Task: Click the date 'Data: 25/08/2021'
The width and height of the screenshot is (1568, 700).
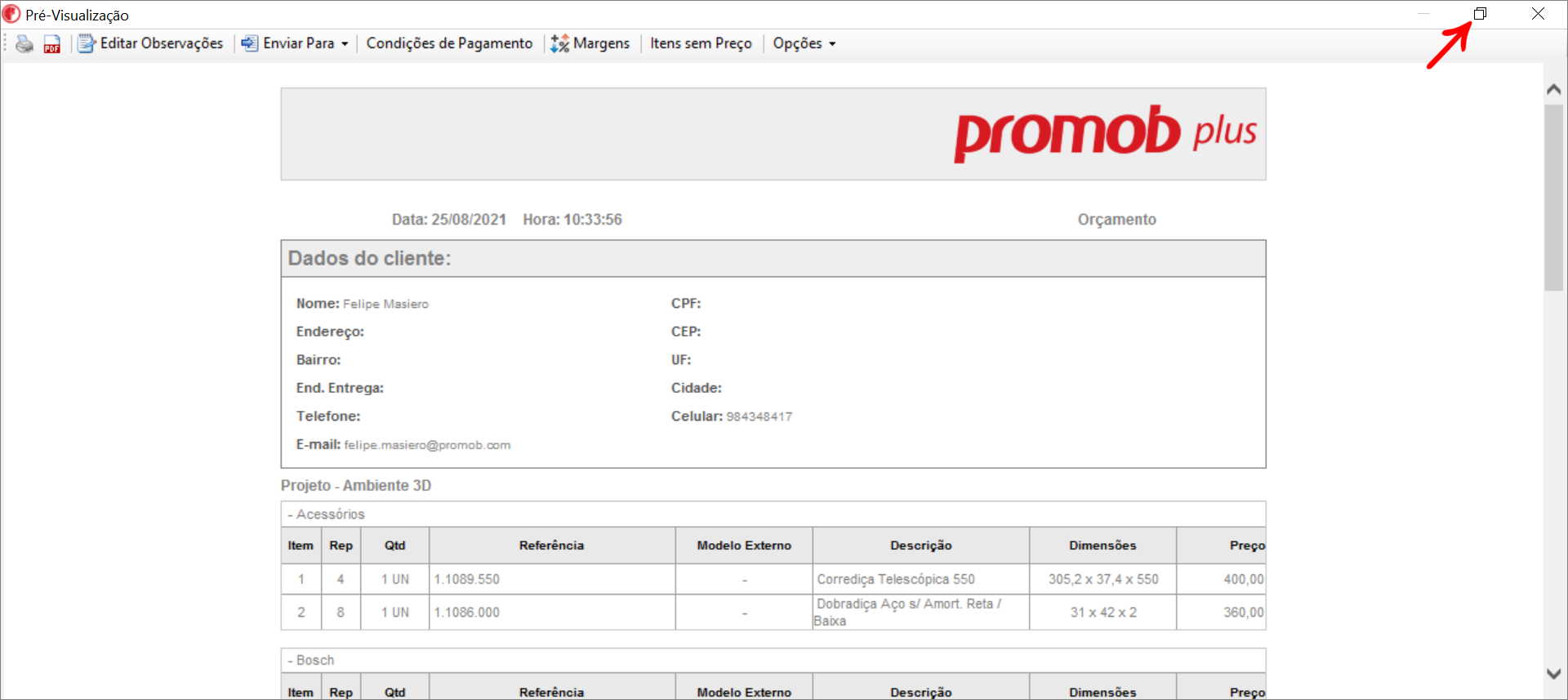Action: tap(449, 220)
